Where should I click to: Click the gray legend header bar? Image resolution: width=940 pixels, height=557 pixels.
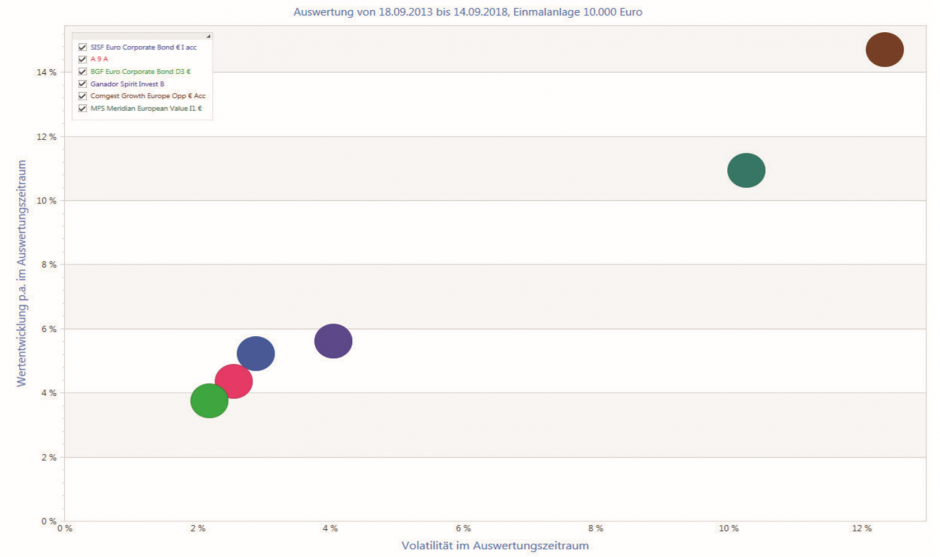140,35
